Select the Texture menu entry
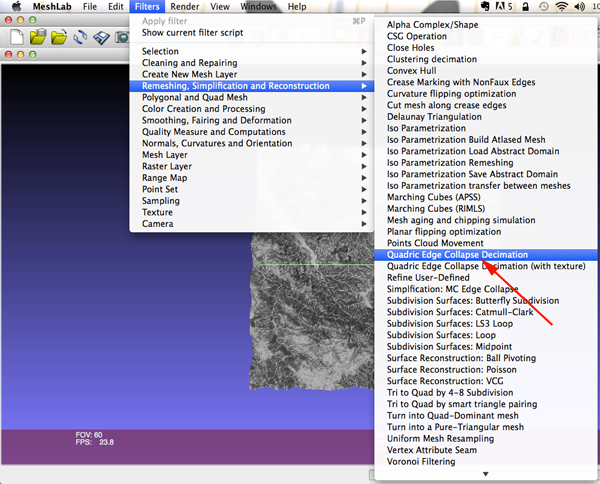 click(251, 212)
